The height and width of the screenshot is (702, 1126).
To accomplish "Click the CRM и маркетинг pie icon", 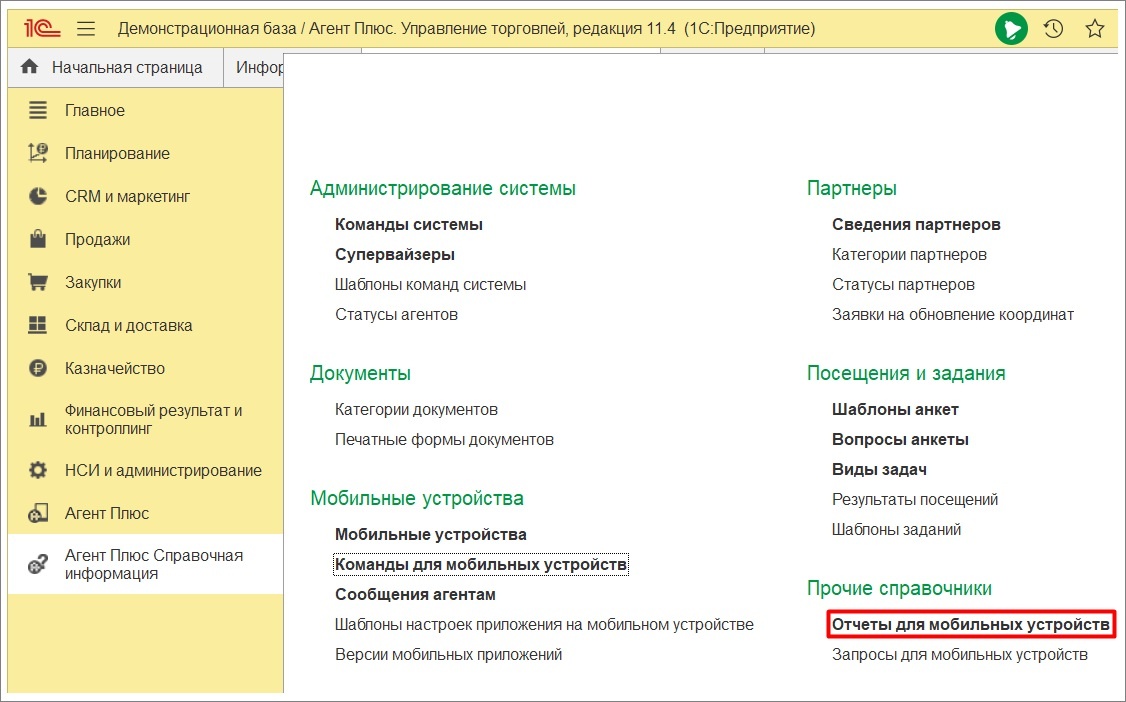I will pos(37,196).
